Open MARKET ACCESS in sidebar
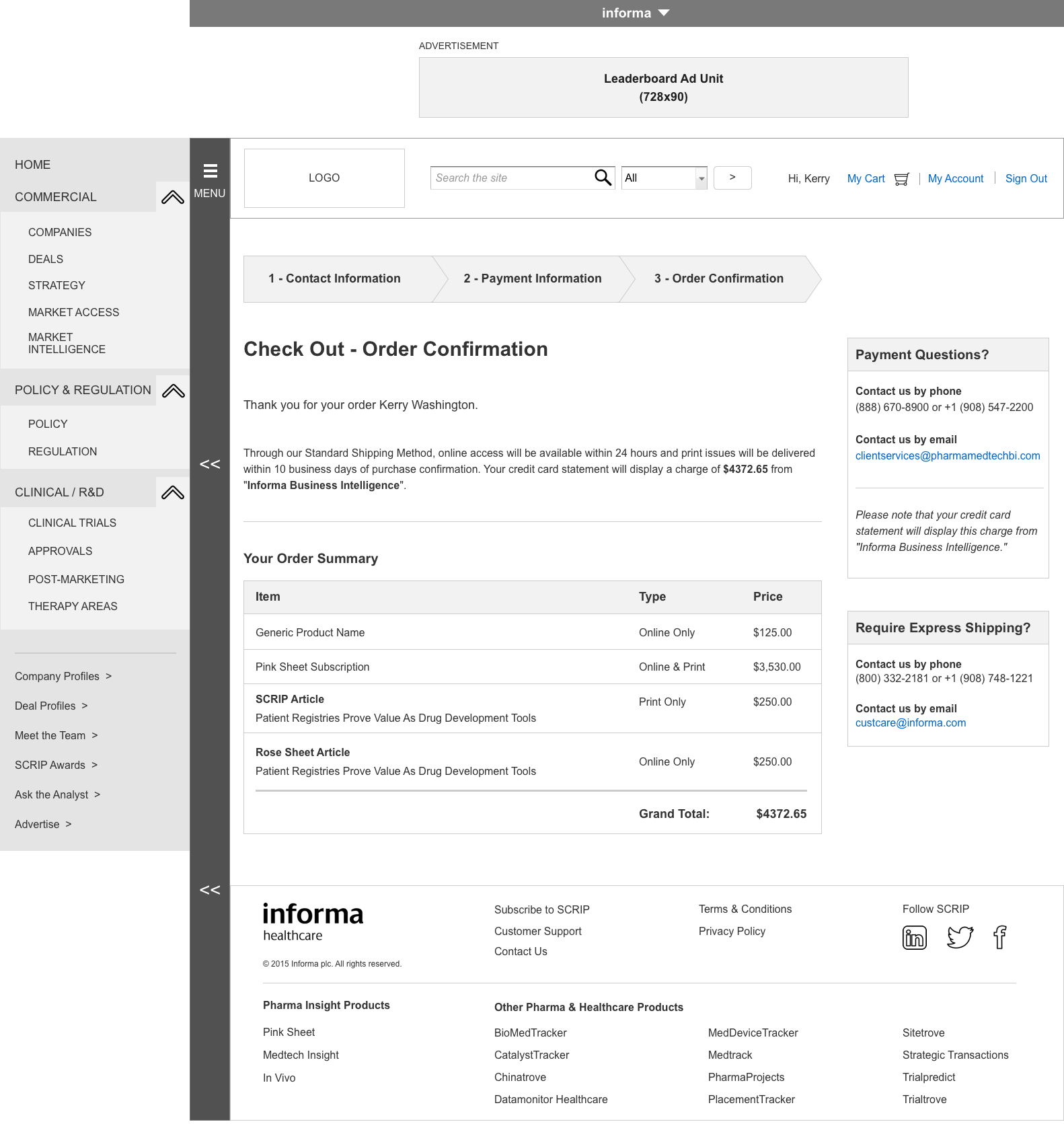1064x1124 pixels. (73, 312)
